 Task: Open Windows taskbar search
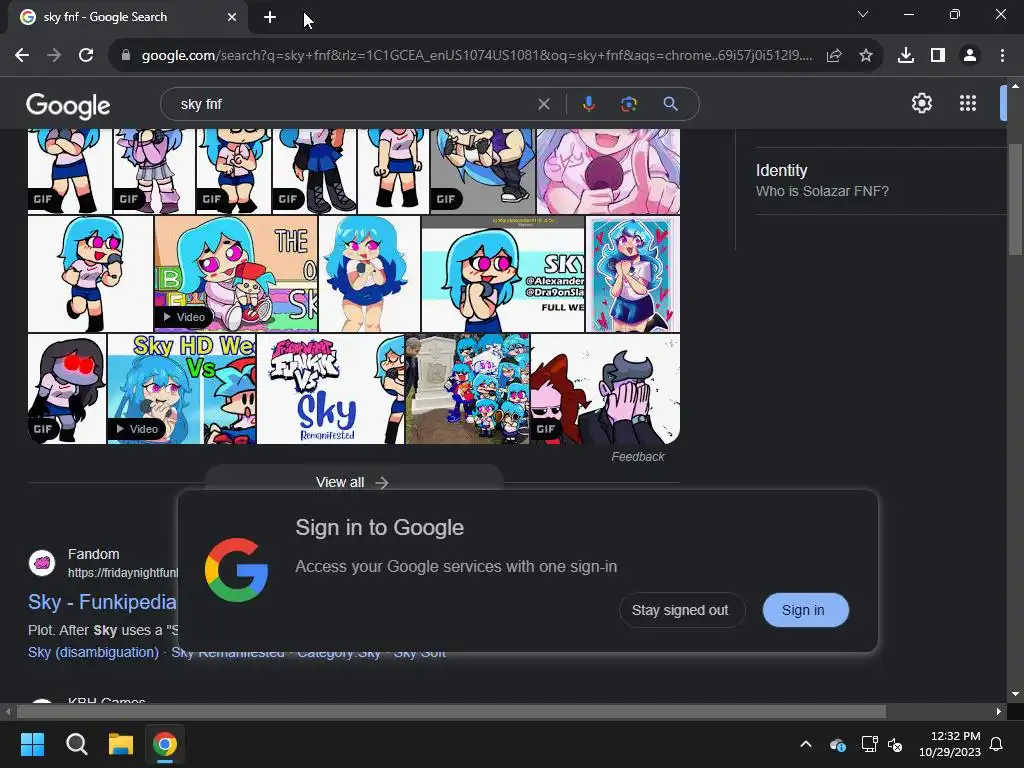76,744
